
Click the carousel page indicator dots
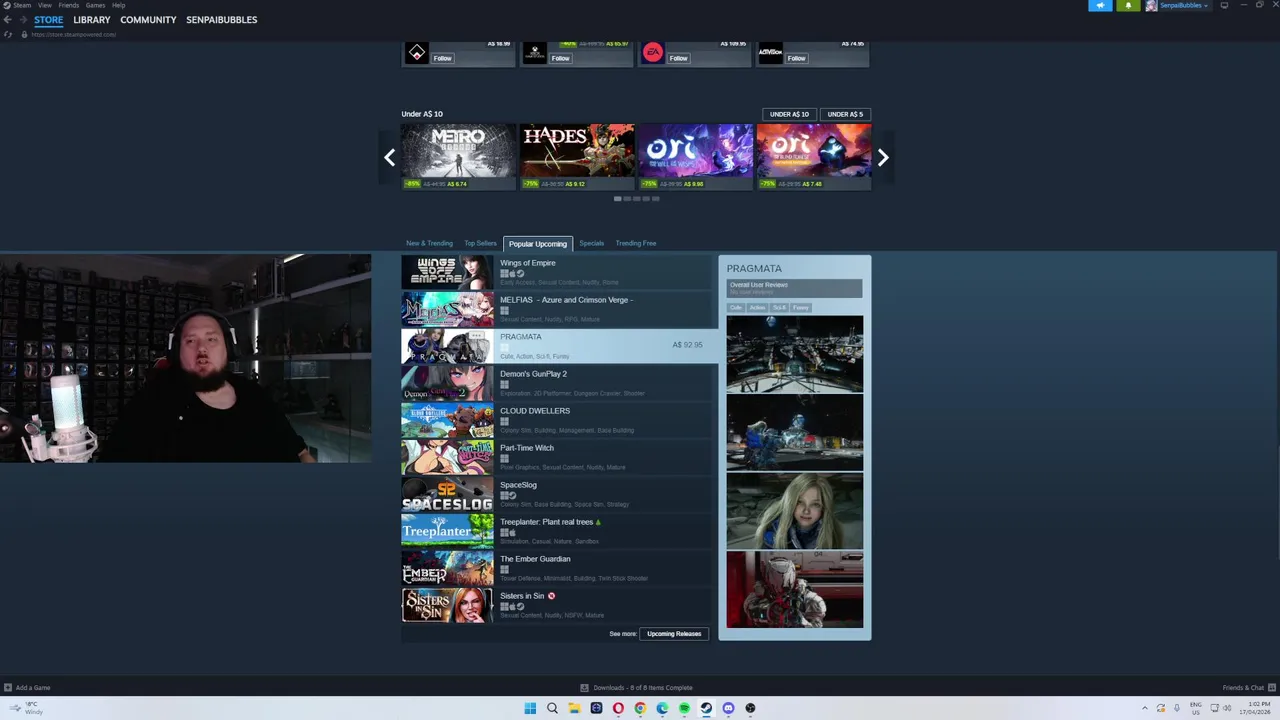pyautogui.click(x=636, y=198)
